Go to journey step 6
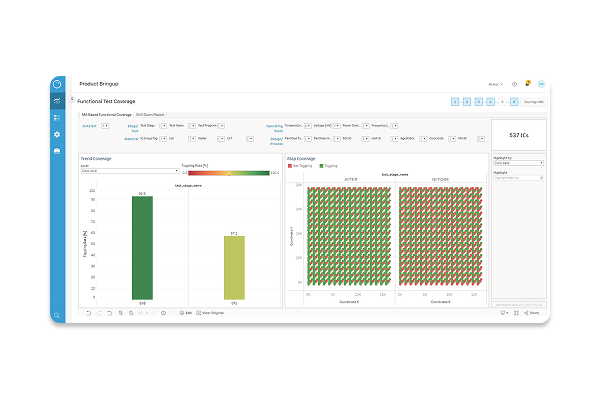The width and height of the screenshot is (600, 400). (514, 102)
